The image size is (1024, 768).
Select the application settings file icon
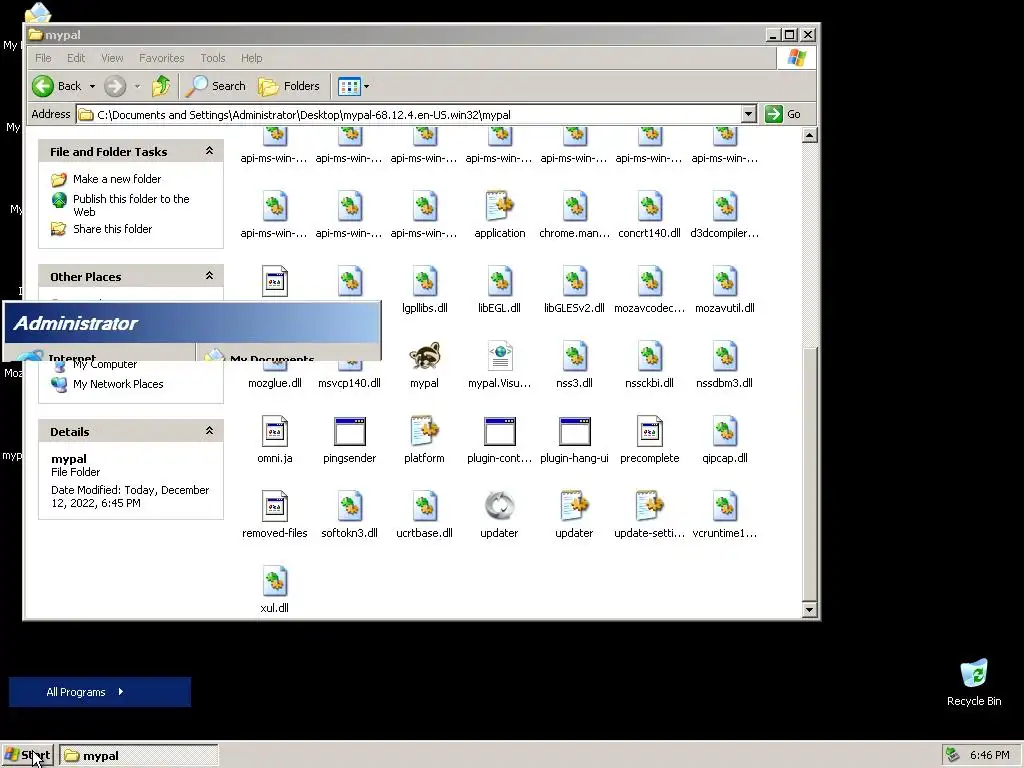point(500,206)
